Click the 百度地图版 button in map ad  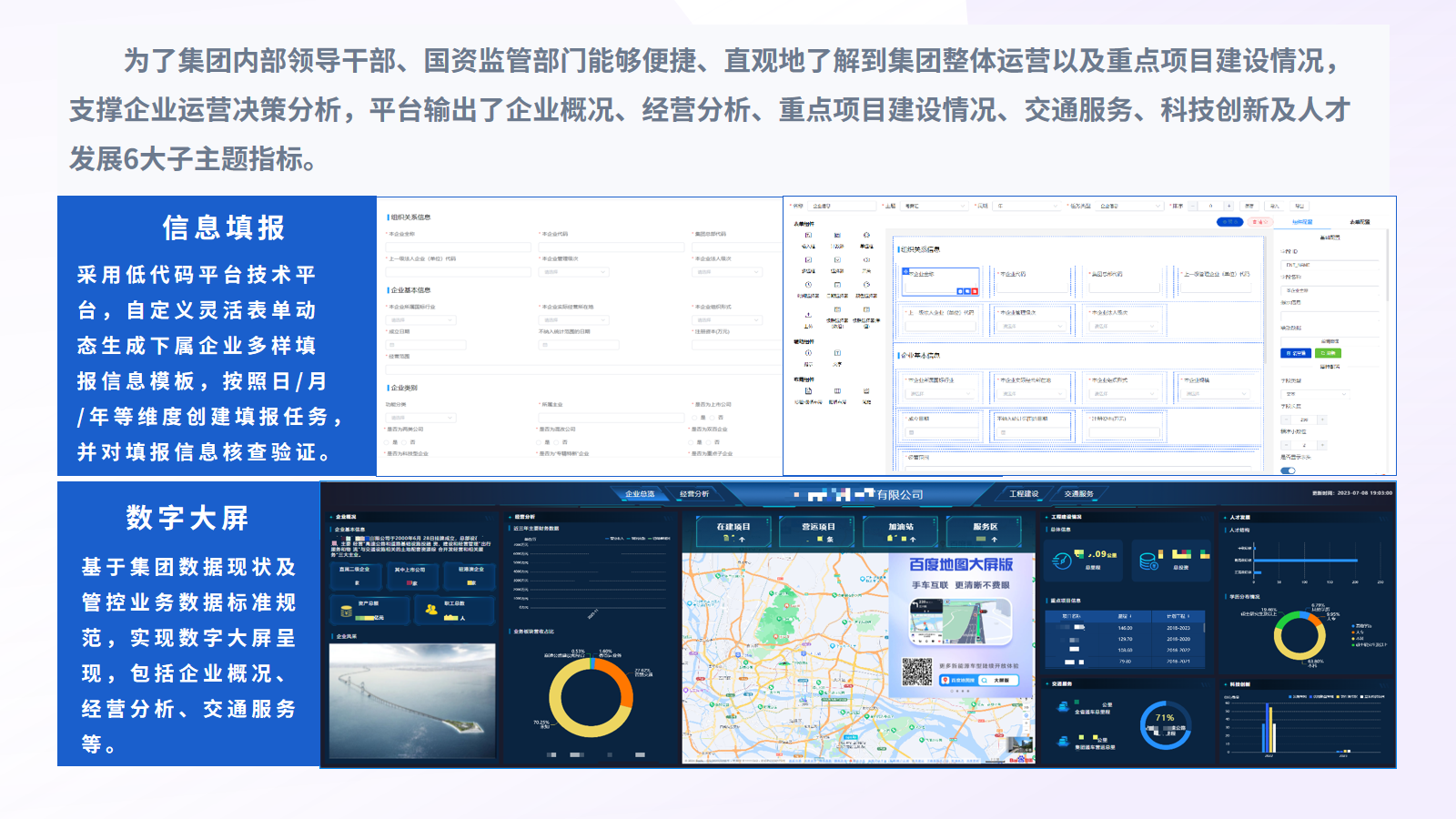958,680
